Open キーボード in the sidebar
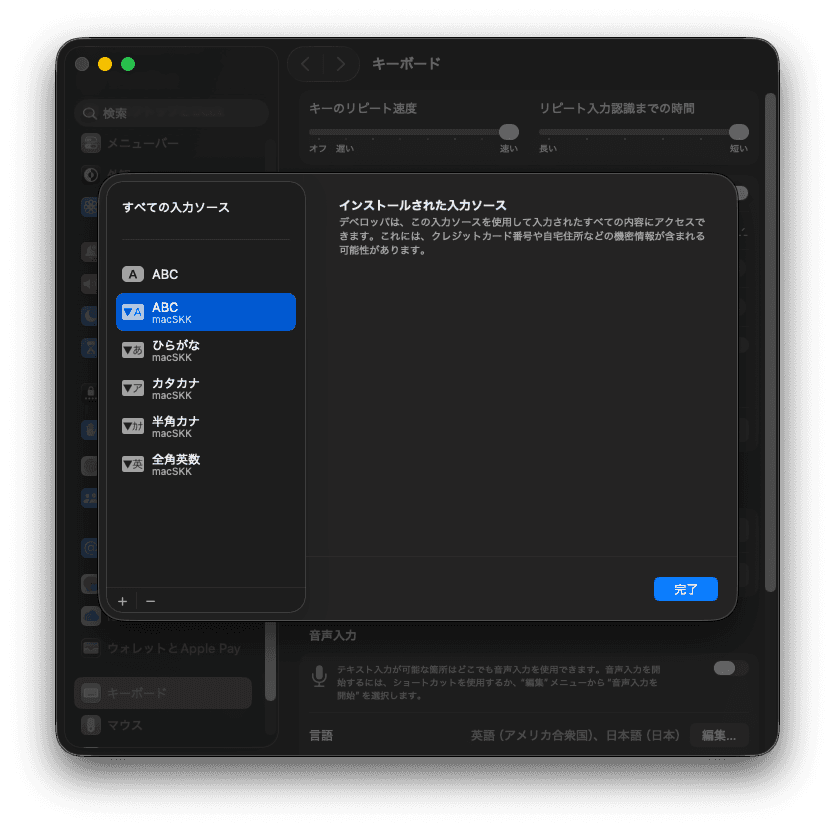 [163, 693]
